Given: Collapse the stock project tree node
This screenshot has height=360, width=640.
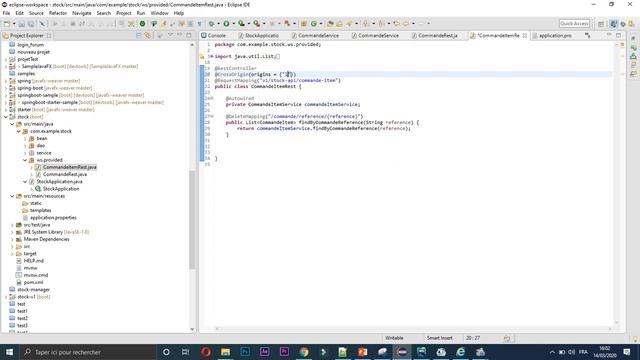Looking at the screenshot, I should pos(6,117).
